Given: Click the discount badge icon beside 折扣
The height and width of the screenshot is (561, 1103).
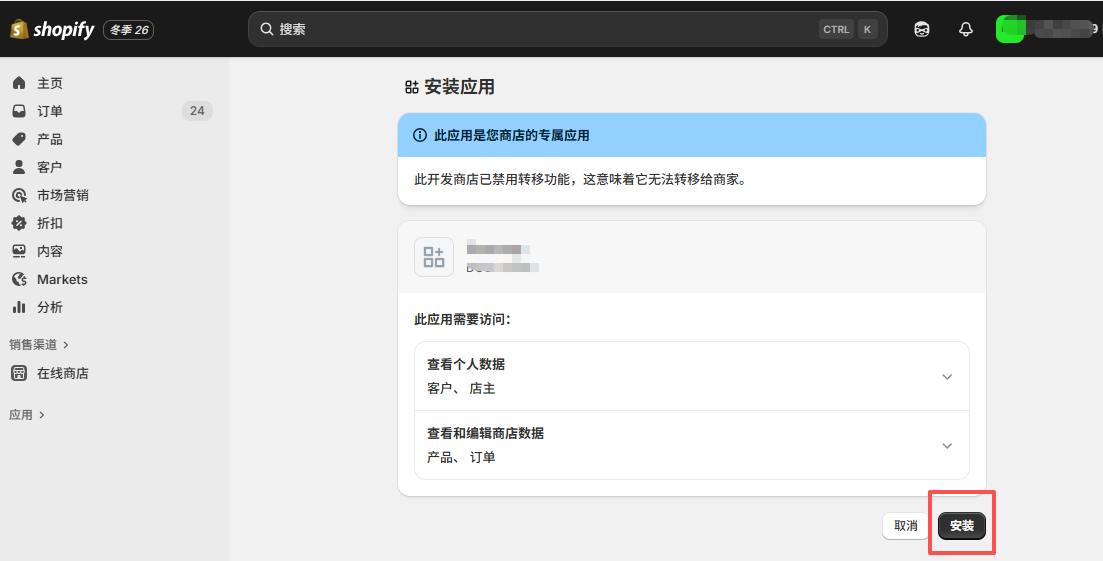Looking at the screenshot, I should [x=19, y=223].
